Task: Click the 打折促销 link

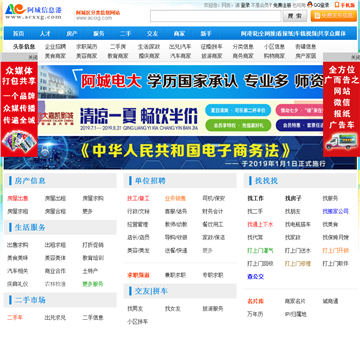Action: click(x=93, y=245)
